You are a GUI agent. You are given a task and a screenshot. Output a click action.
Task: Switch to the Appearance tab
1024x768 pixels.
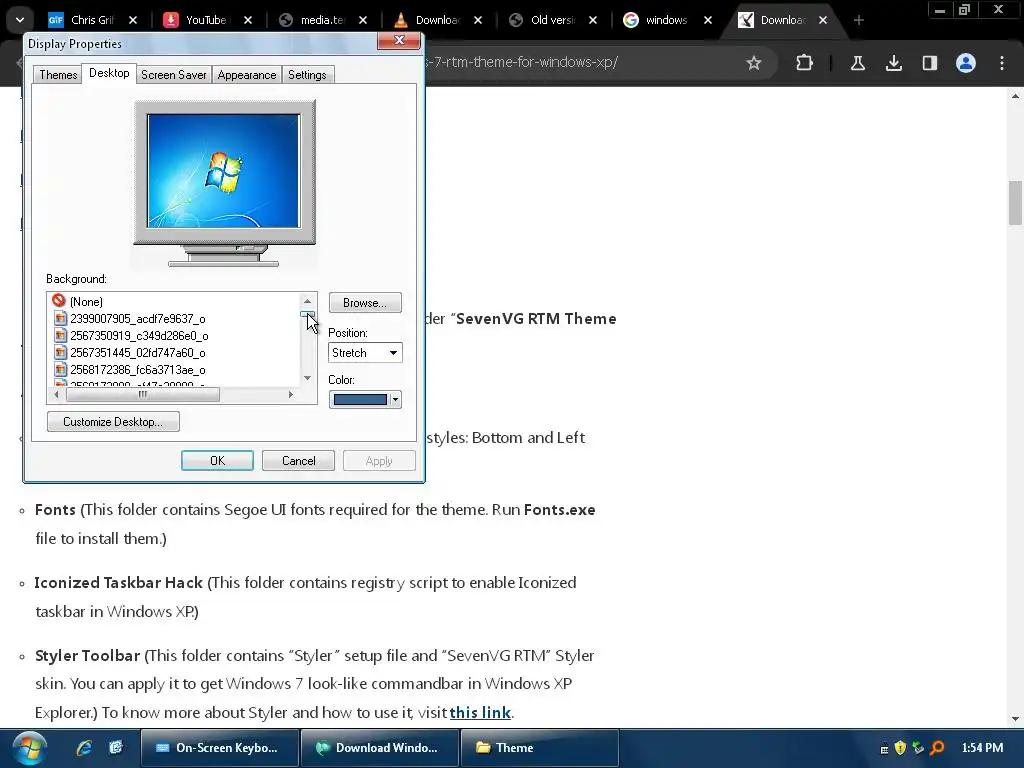(x=247, y=74)
